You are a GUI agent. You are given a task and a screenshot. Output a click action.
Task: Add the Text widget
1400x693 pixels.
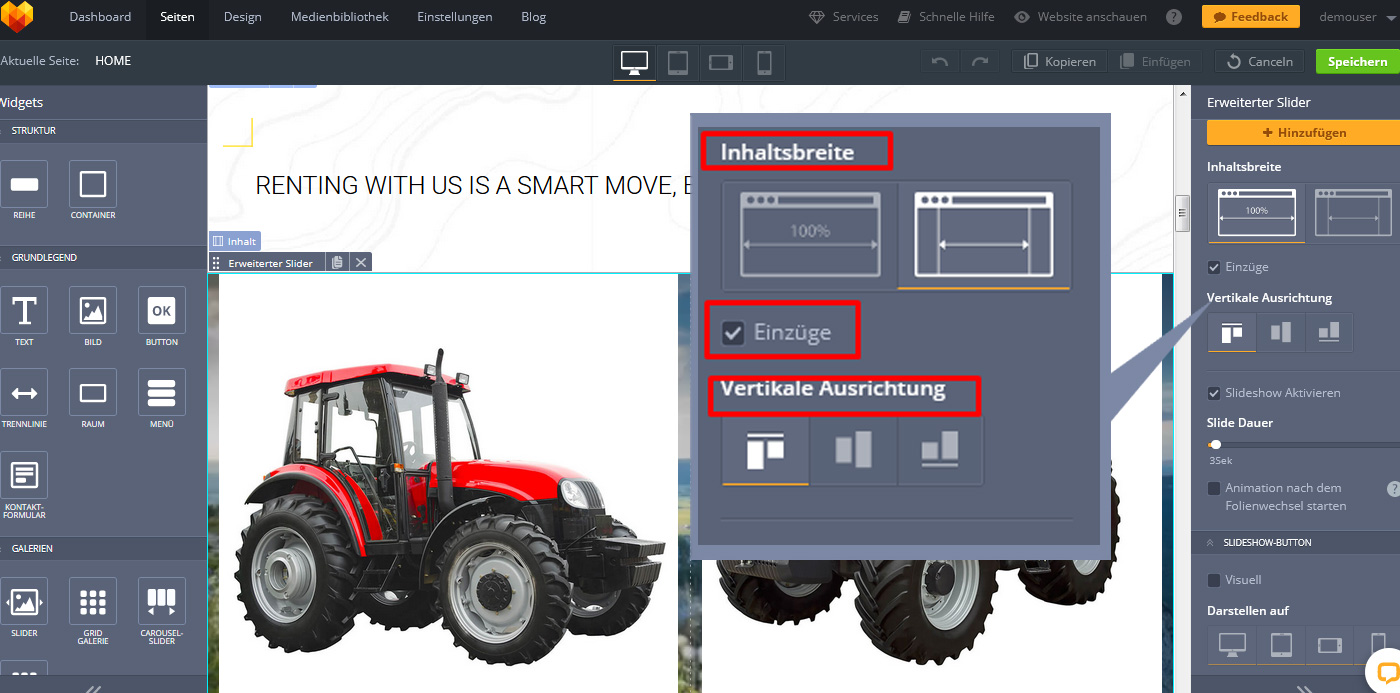24,311
